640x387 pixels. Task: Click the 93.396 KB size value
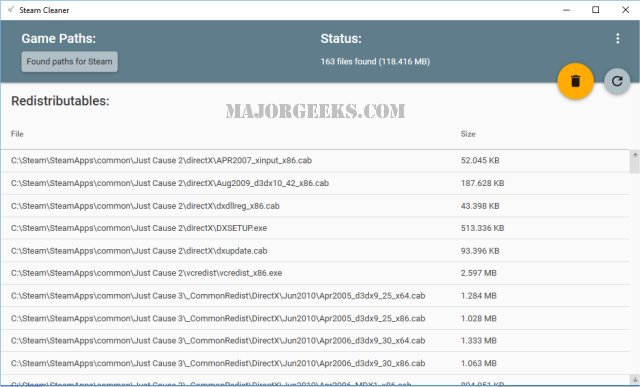coord(480,251)
